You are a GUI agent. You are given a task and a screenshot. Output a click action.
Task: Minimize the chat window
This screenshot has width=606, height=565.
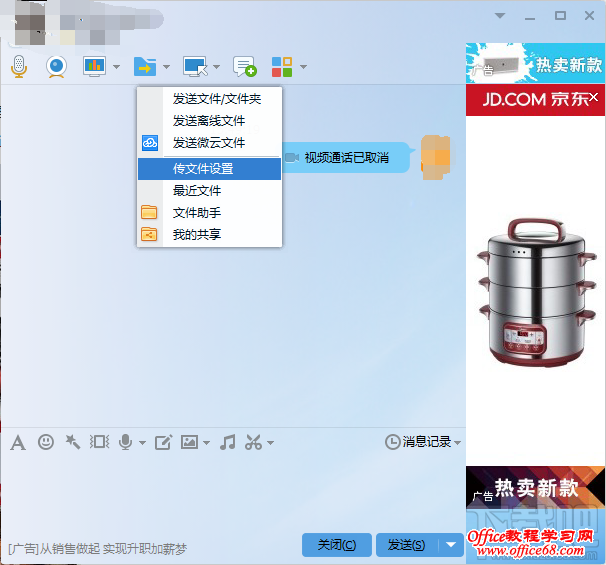coord(530,17)
